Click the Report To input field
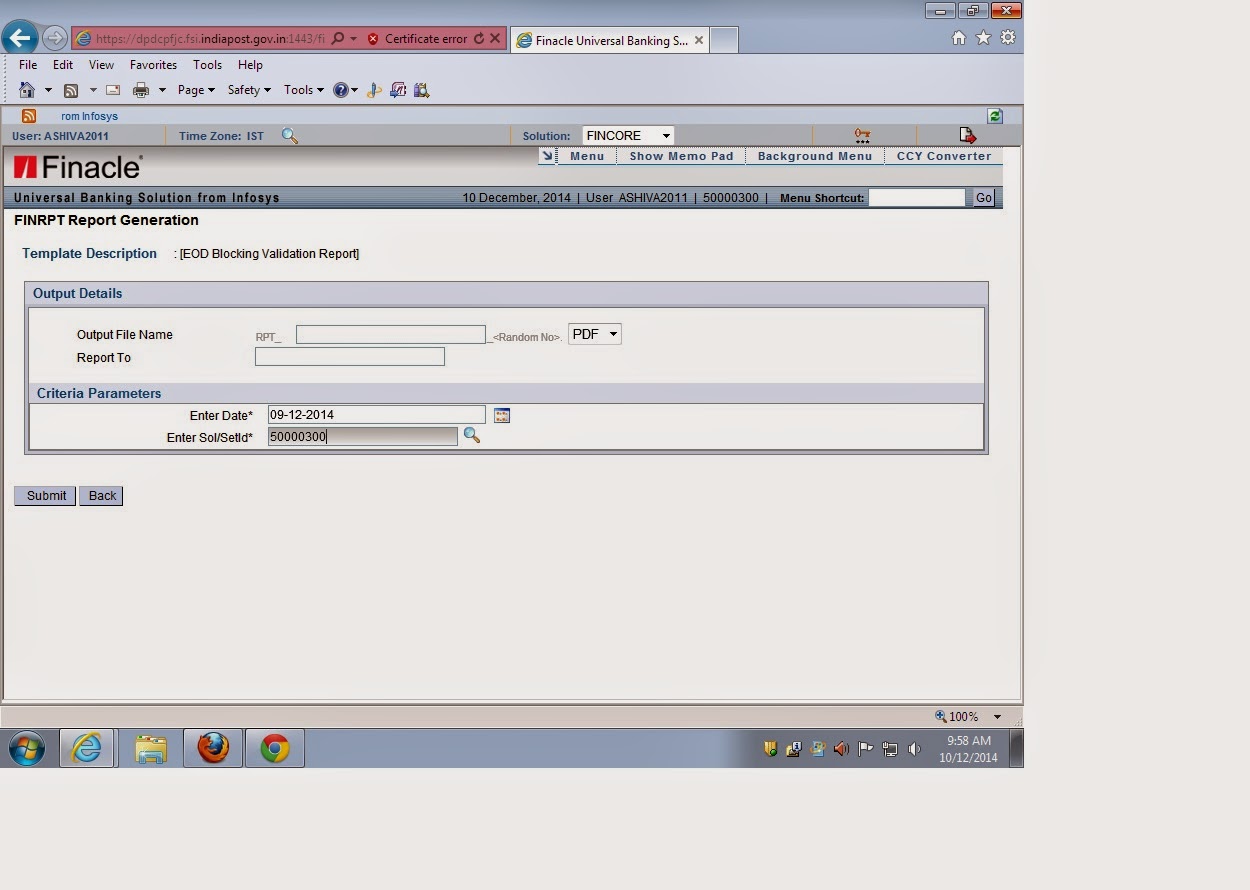1250x890 pixels. coord(350,356)
